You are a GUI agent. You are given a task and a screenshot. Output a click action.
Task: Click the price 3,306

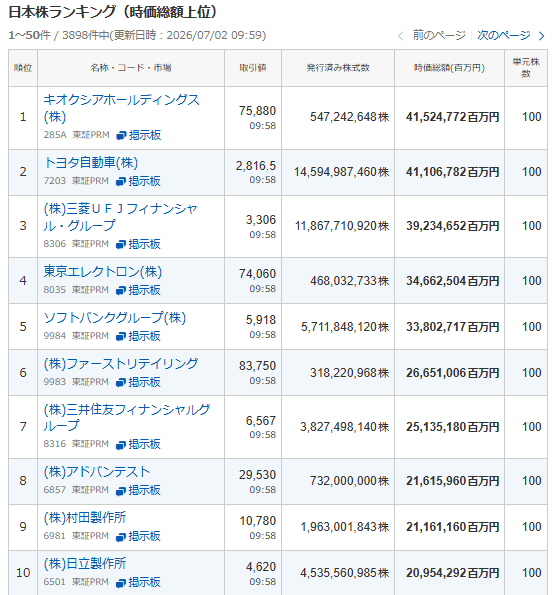(x=261, y=220)
